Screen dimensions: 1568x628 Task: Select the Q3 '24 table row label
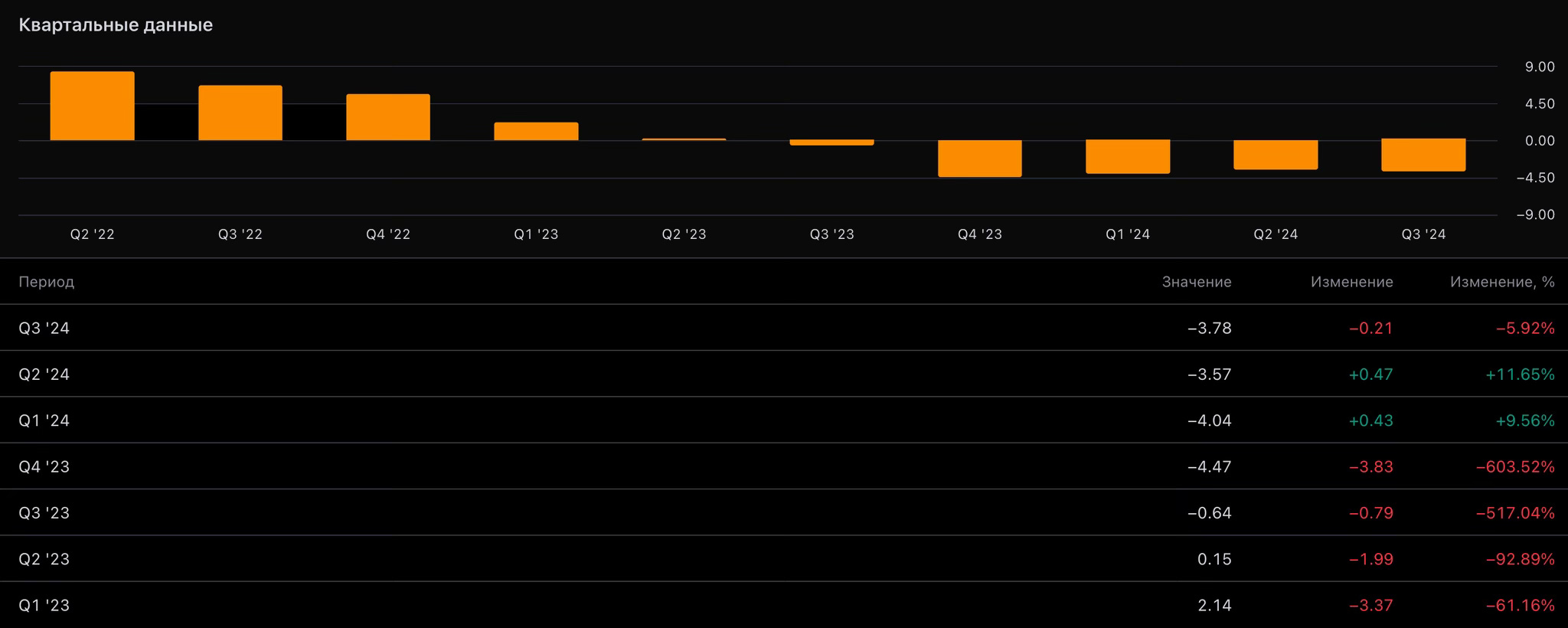click(44, 328)
